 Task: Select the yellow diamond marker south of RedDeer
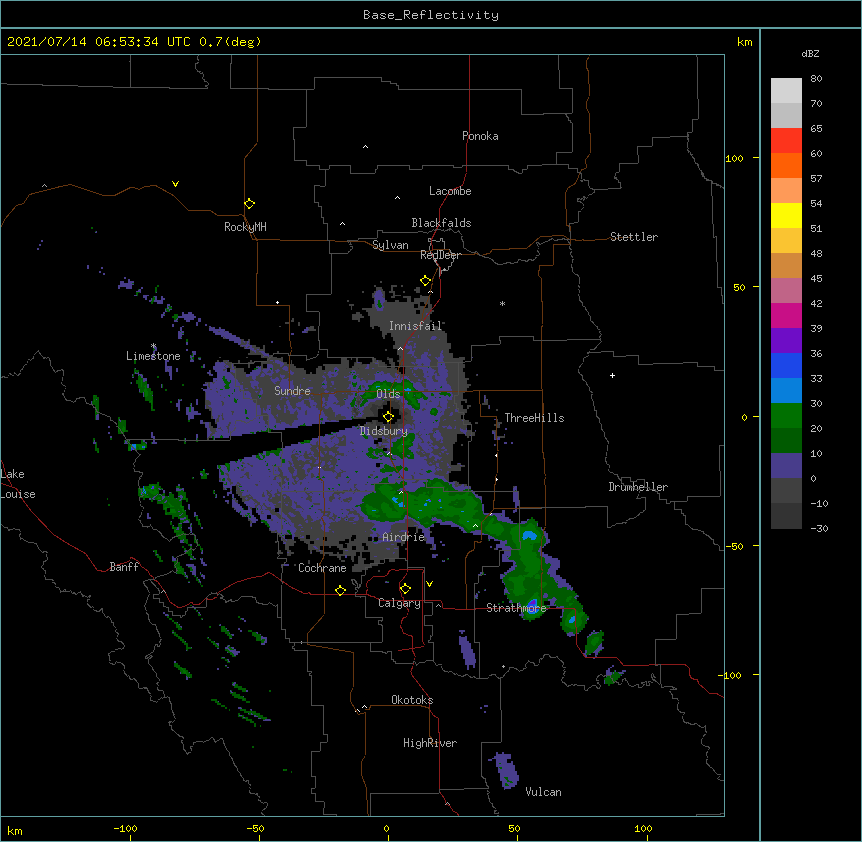pos(426,281)
